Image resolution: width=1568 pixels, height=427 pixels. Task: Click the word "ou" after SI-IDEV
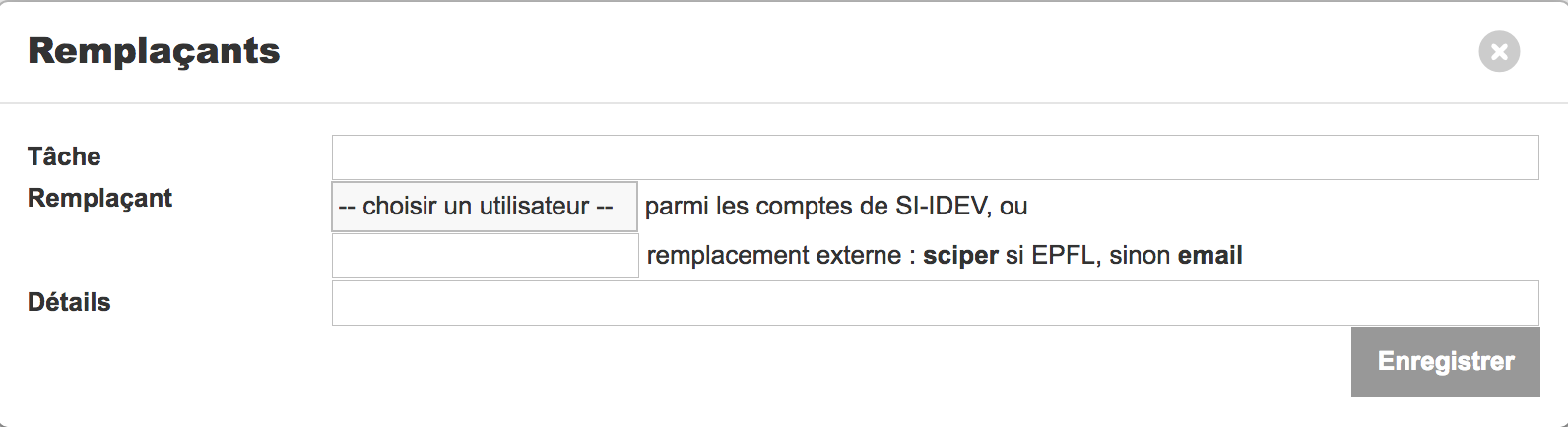1013,207
